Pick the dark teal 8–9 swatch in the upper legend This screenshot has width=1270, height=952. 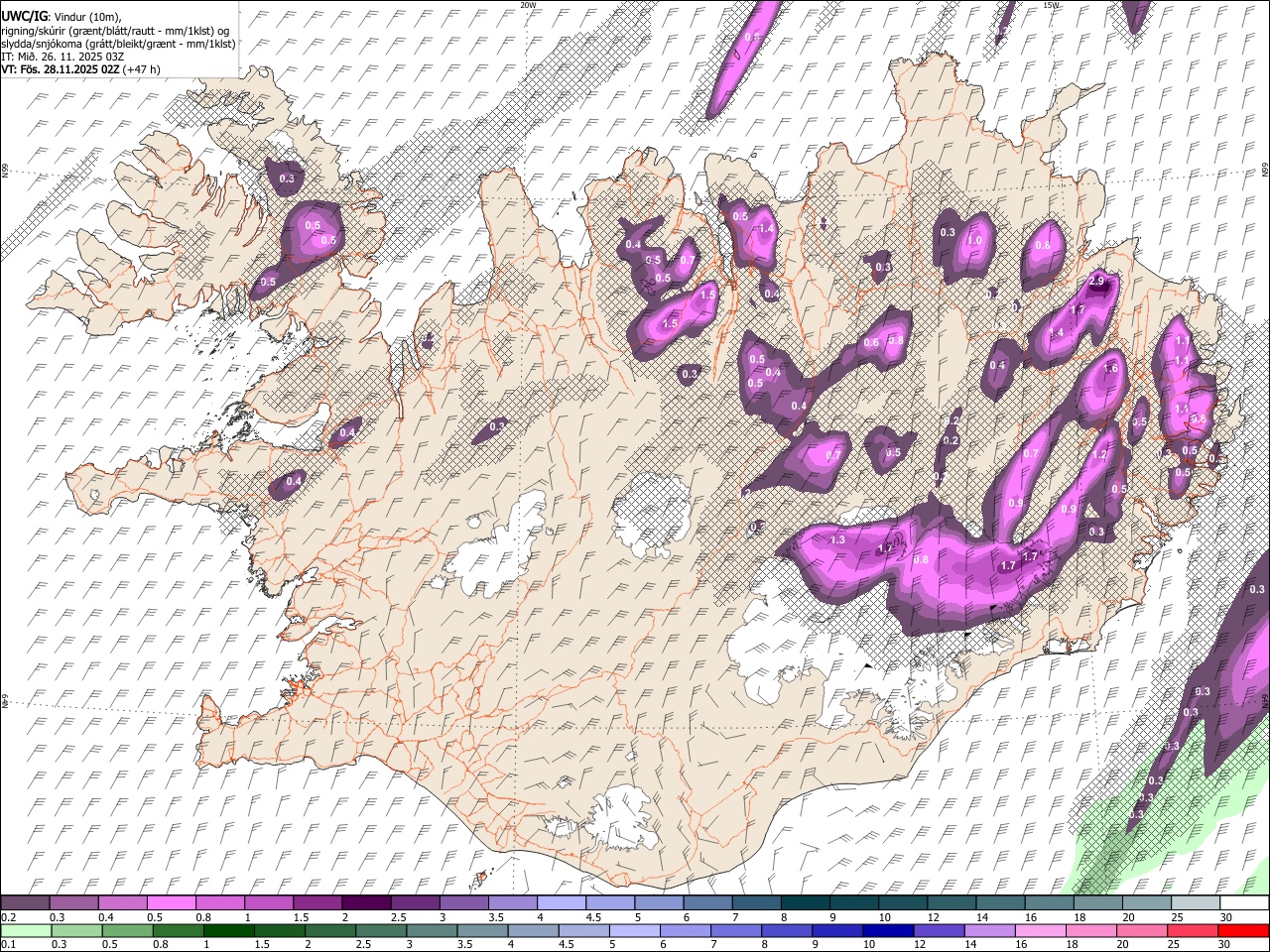click(805, 902)
